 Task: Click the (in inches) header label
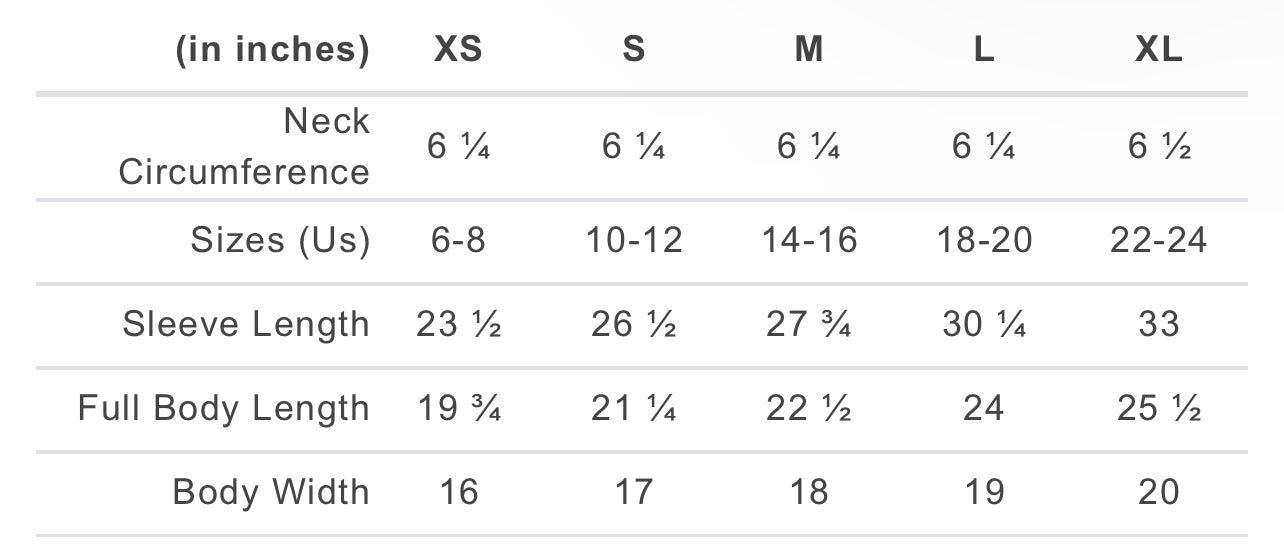(x=273, y=51)
